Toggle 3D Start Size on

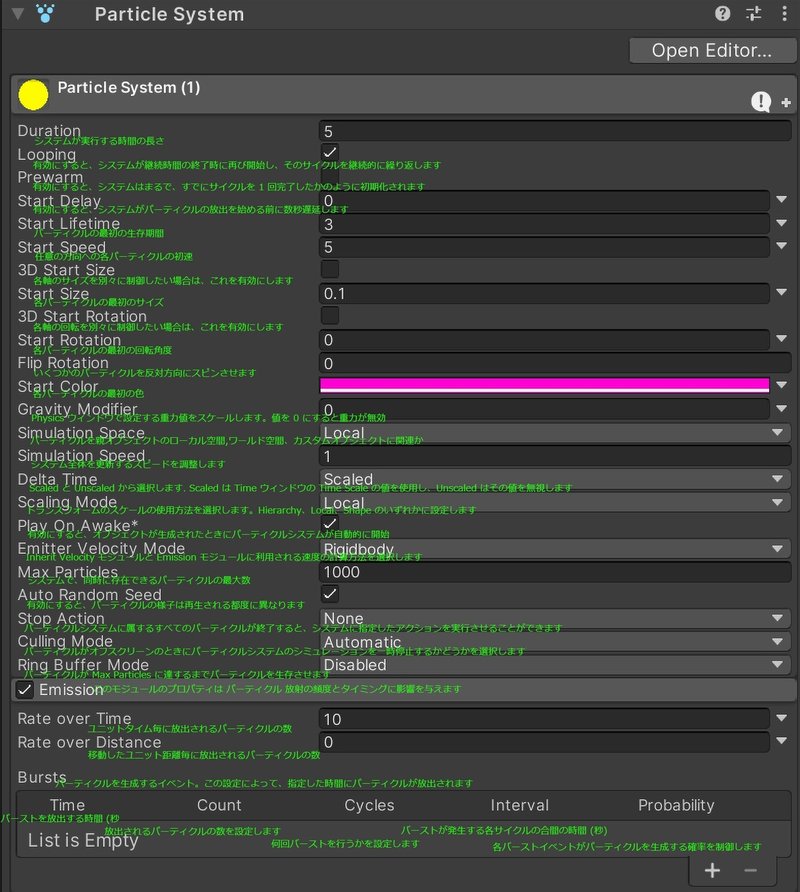coord(331,267)
